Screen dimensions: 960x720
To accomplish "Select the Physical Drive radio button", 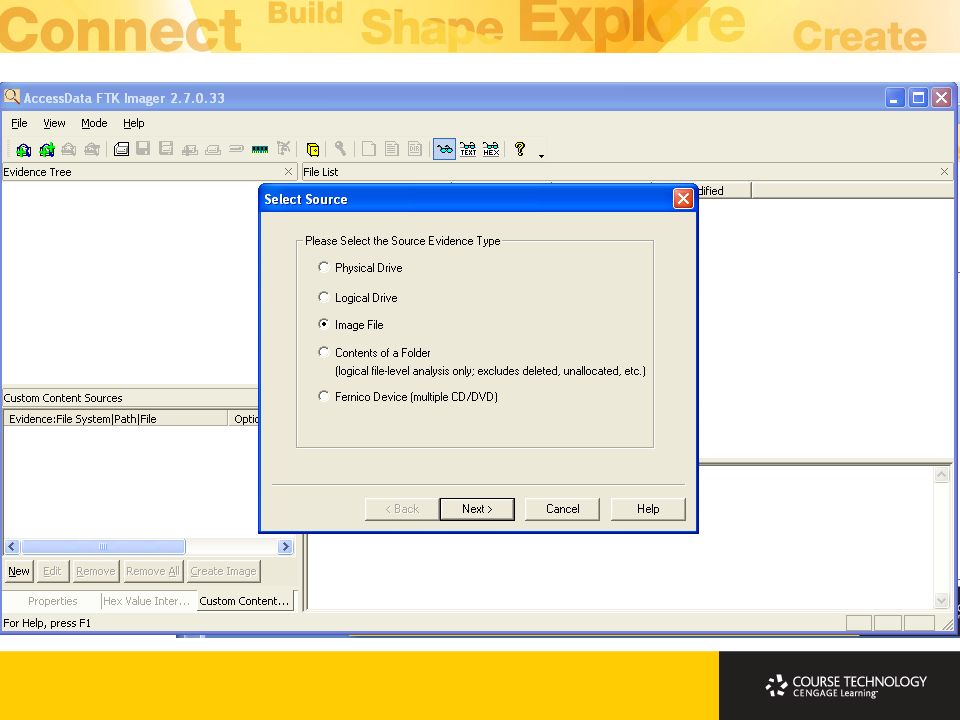I will 324,267.
